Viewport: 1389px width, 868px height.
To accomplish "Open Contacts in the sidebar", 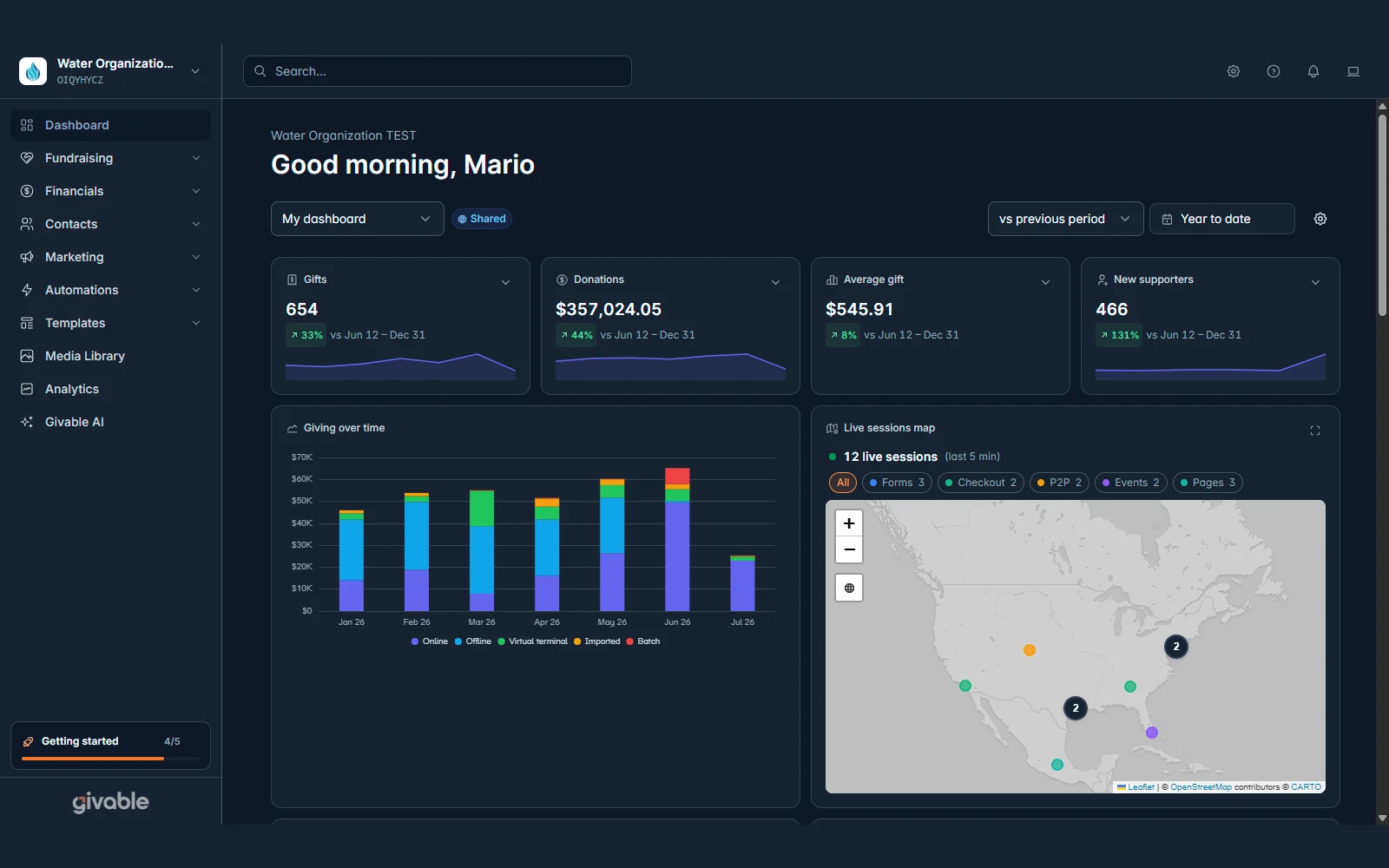I will [x=110, y=224].
